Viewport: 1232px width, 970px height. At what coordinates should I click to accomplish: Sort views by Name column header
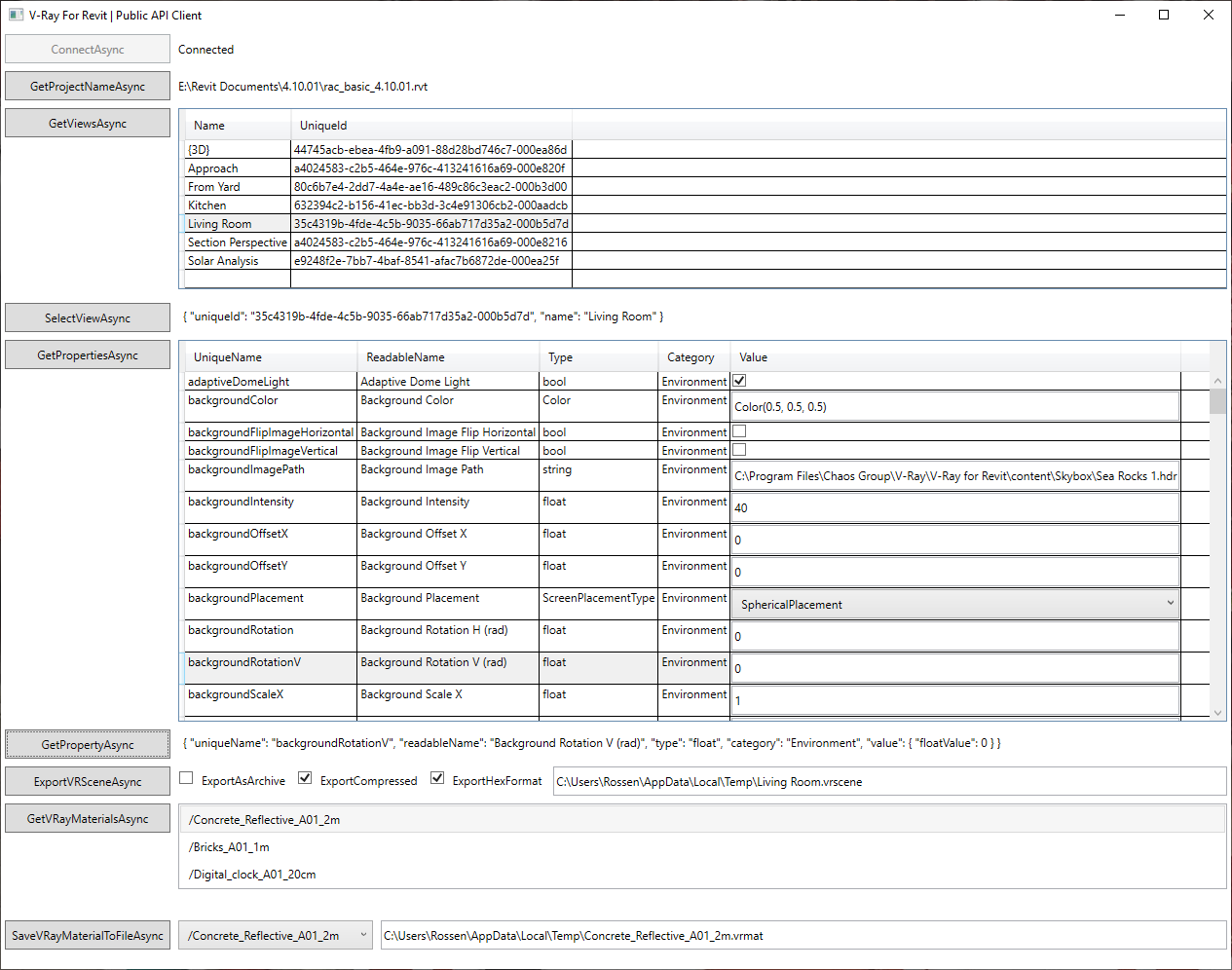[x=238, y=126]
